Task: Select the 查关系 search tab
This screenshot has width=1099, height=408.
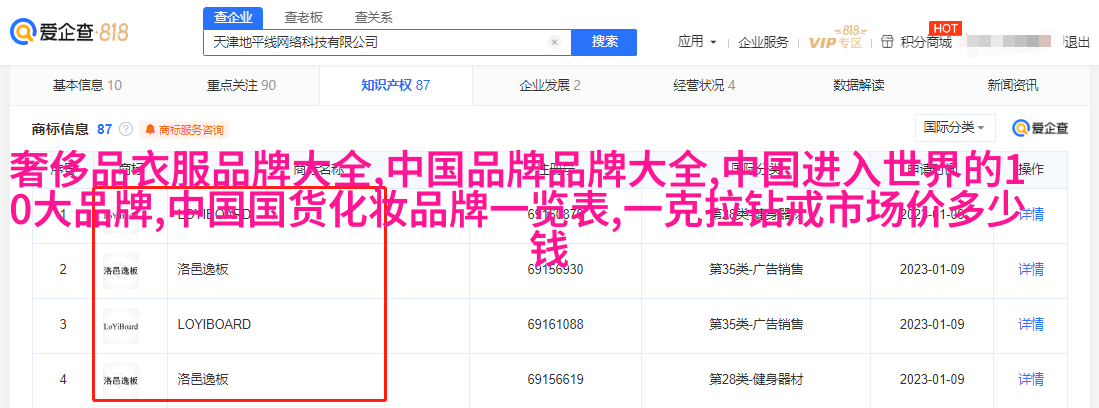Action: 373,18
